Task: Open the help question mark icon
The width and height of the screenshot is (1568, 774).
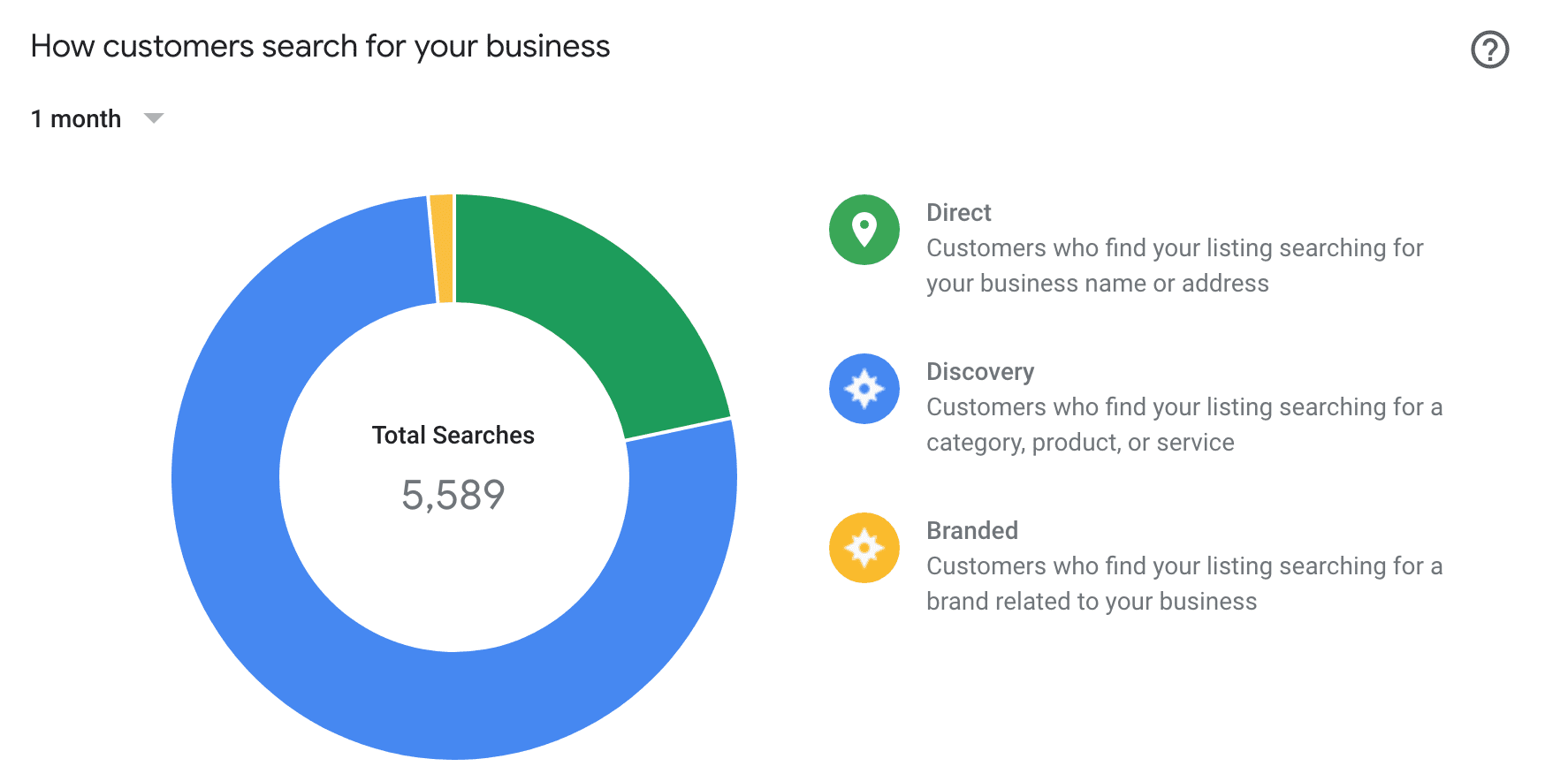Action: pos(1489,49)
